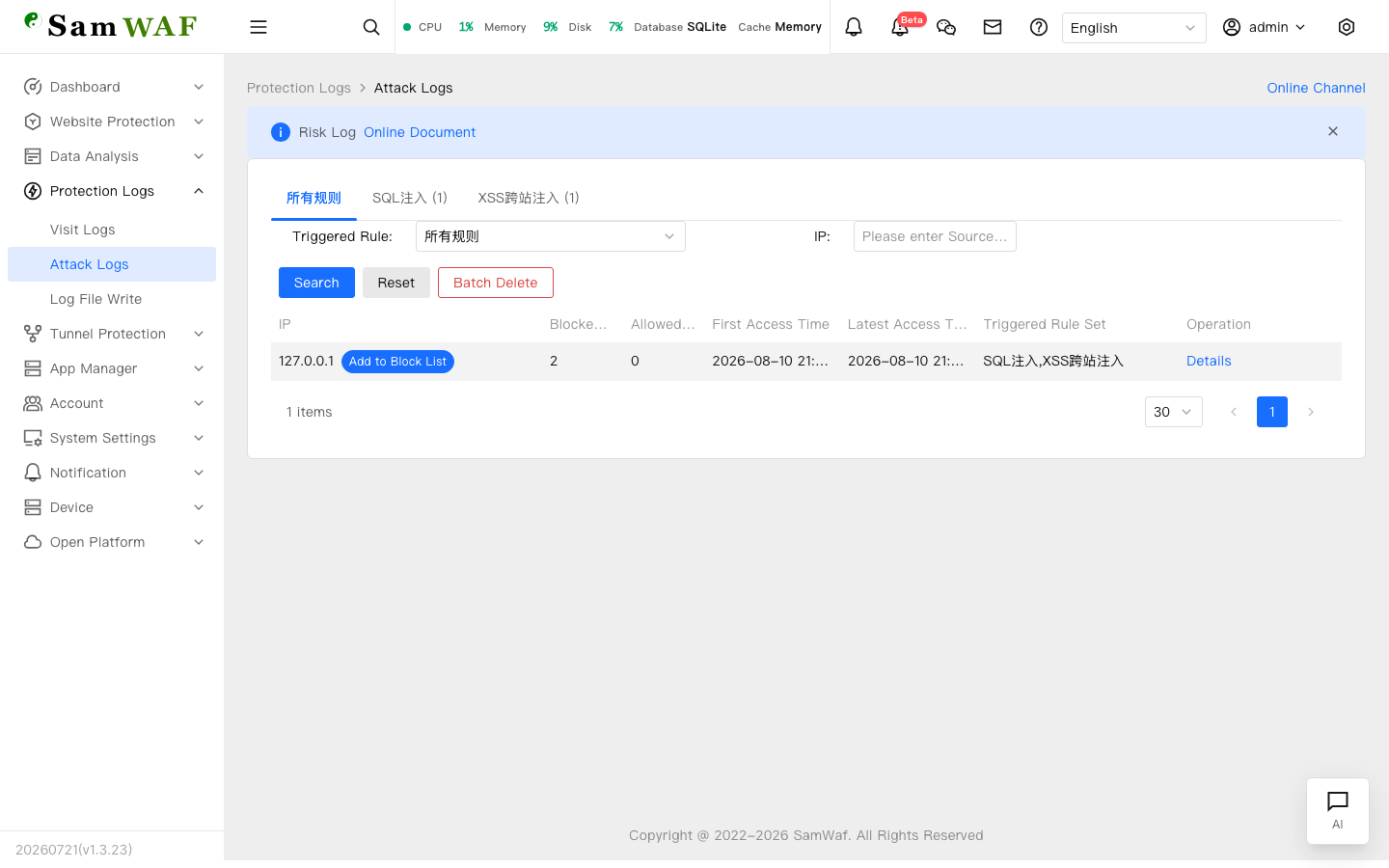Image resolution: width=1389 pixels, height=868 pixels.
Task: Expand the App Manager menu chevron
Action: coord(199,368)
